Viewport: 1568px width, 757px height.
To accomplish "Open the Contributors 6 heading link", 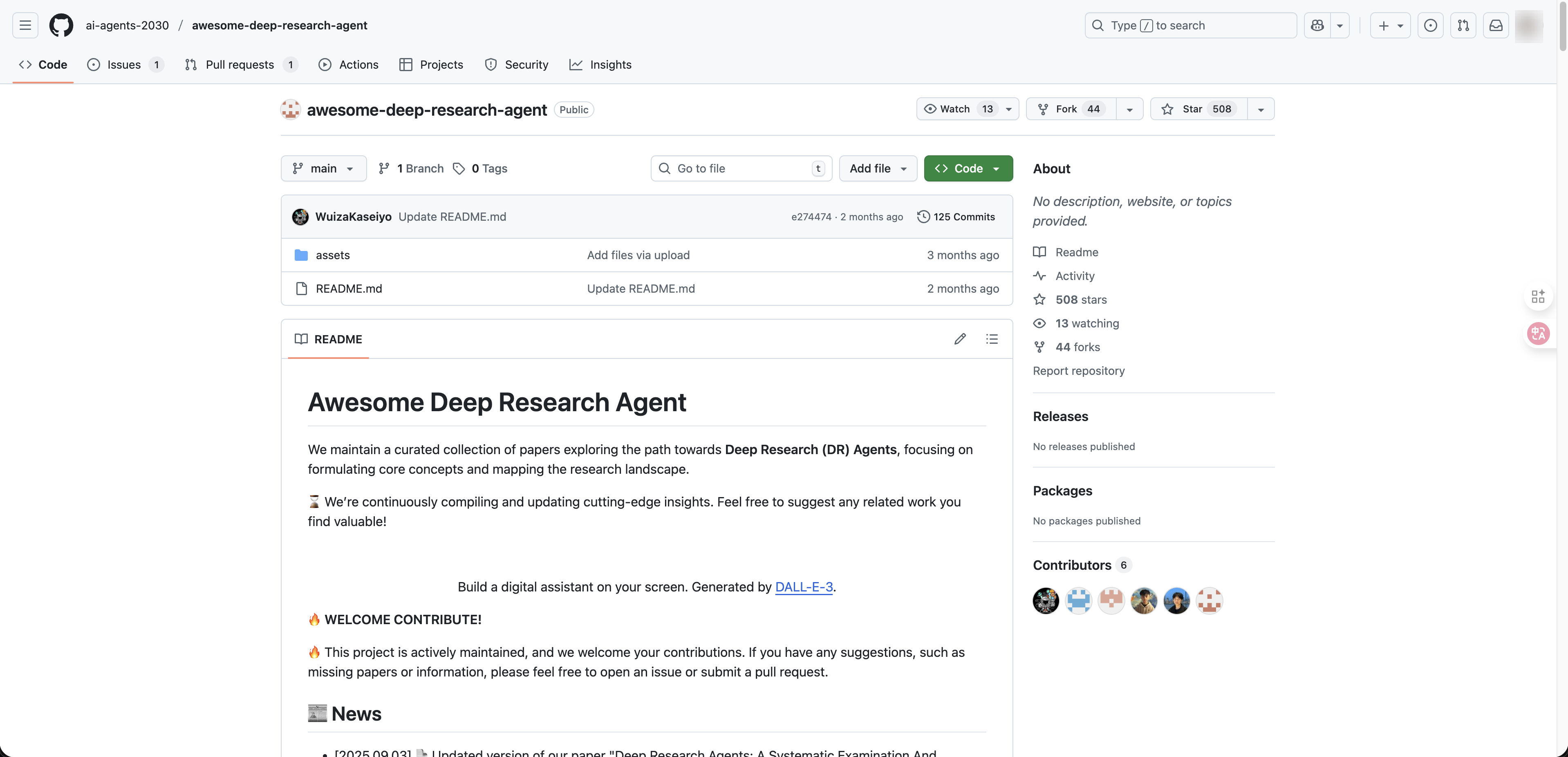I will click(1082, 565).
